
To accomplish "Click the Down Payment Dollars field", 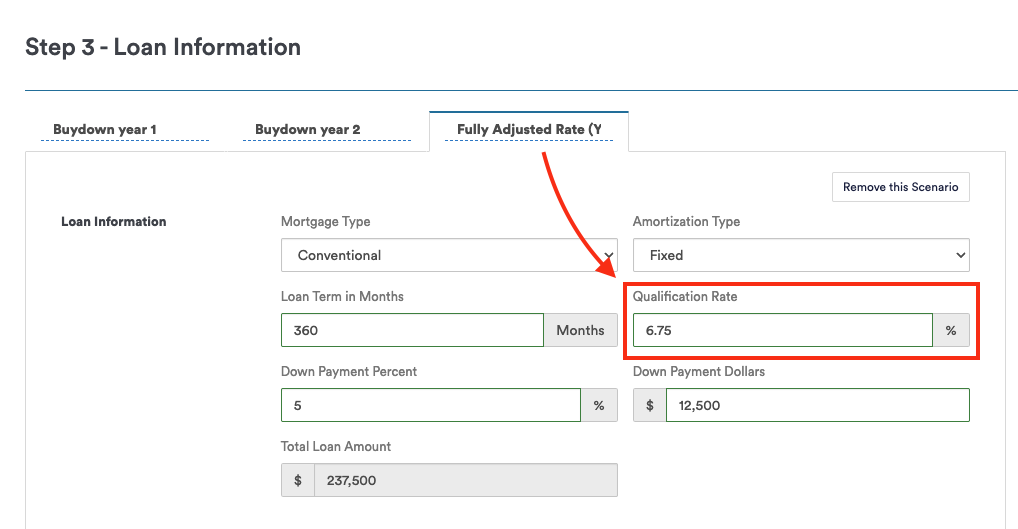I will pyautogui.click(x=818, y=406).
